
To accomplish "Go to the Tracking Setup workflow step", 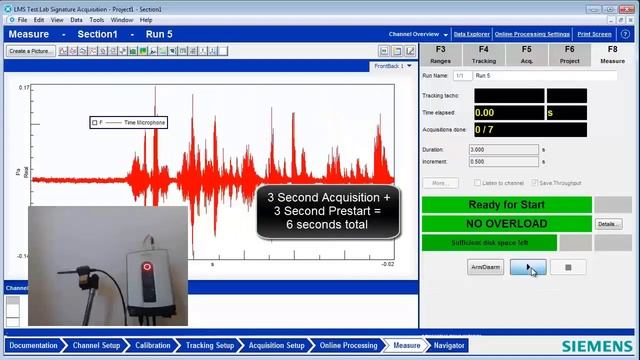I will point(210,345).
